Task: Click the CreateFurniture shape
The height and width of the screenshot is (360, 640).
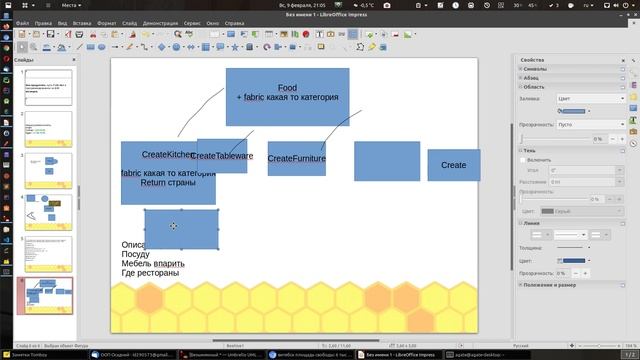Action: (x=297, y=159)
